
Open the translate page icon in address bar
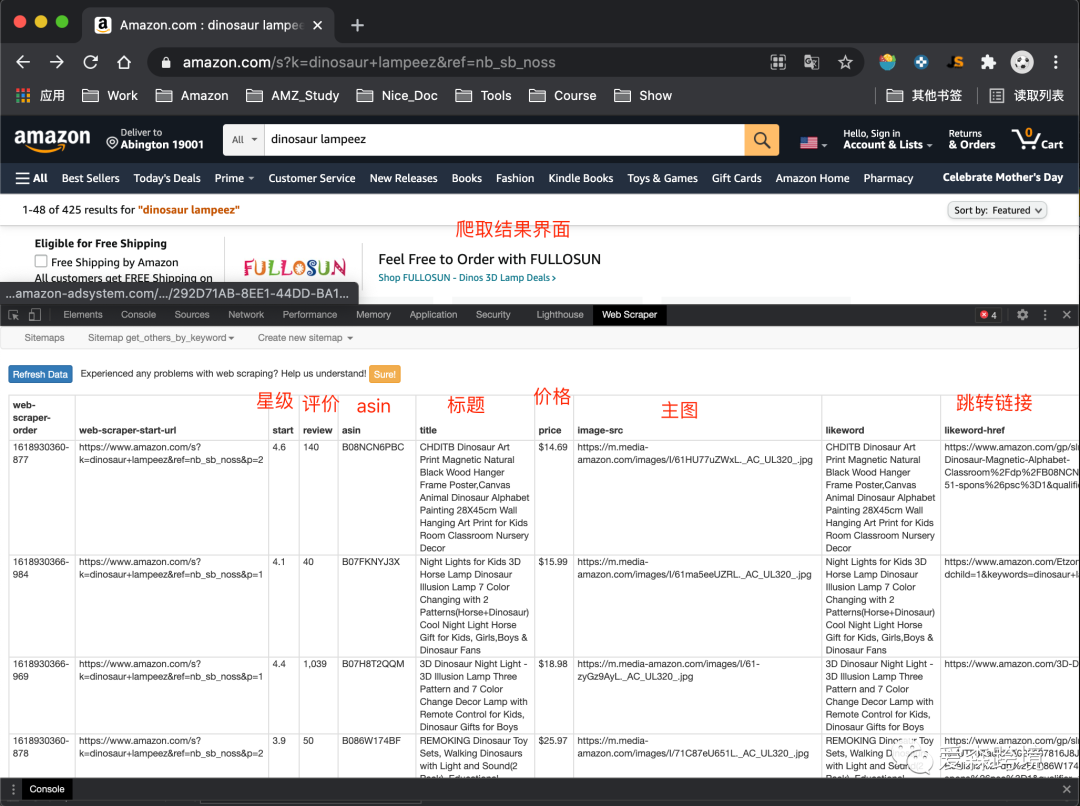(811, 63)
